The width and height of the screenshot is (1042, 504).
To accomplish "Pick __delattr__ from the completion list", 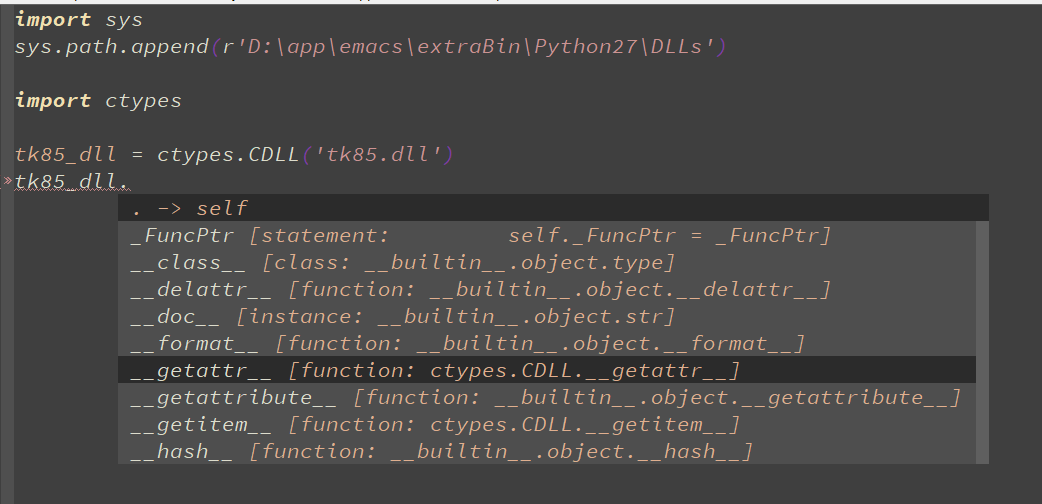I will pos(546,290).
